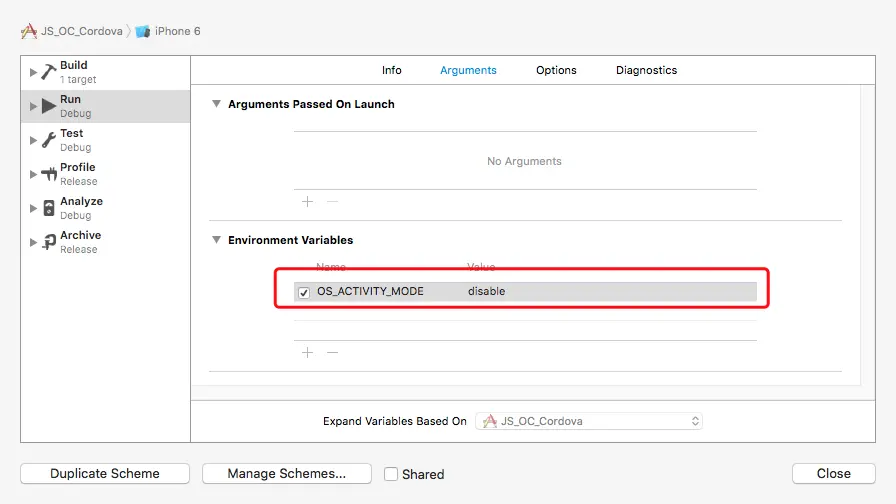
Task: Collapse the Arguments Passed On Launch section
Action: point(216,104)
